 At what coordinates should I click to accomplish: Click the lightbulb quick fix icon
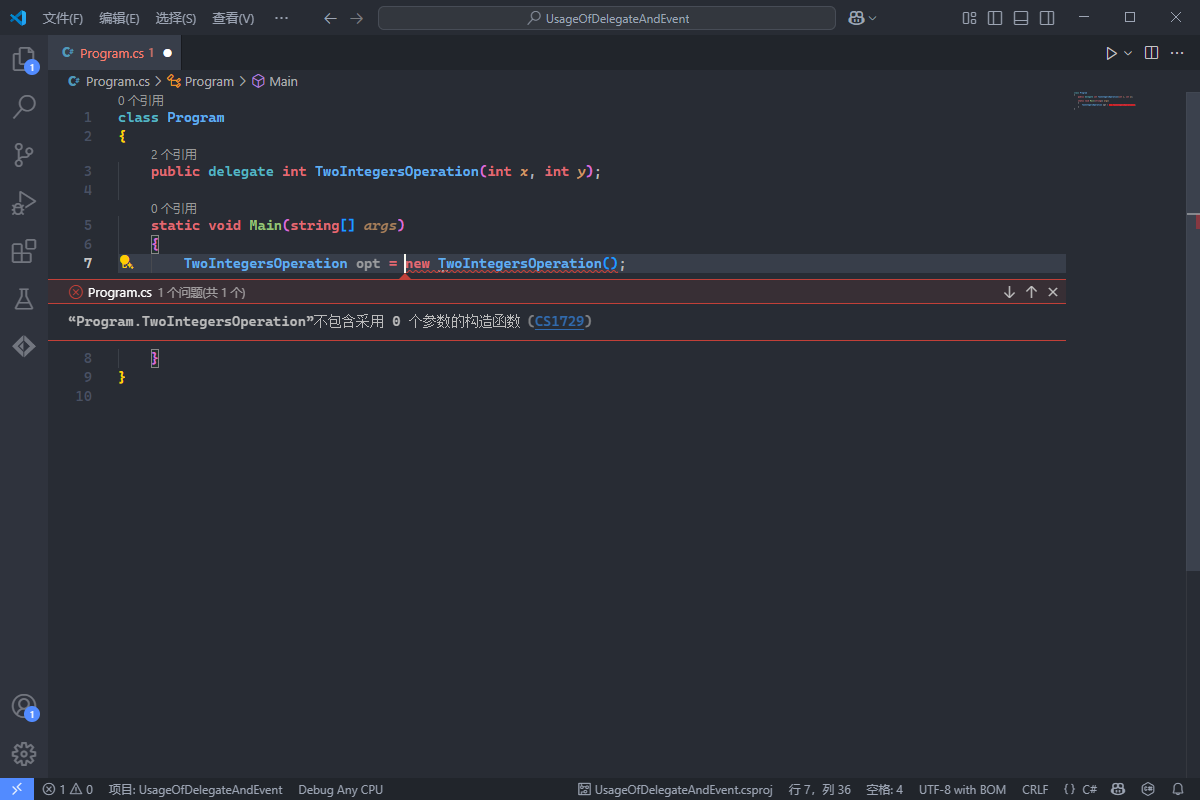[x=126, y=263]
